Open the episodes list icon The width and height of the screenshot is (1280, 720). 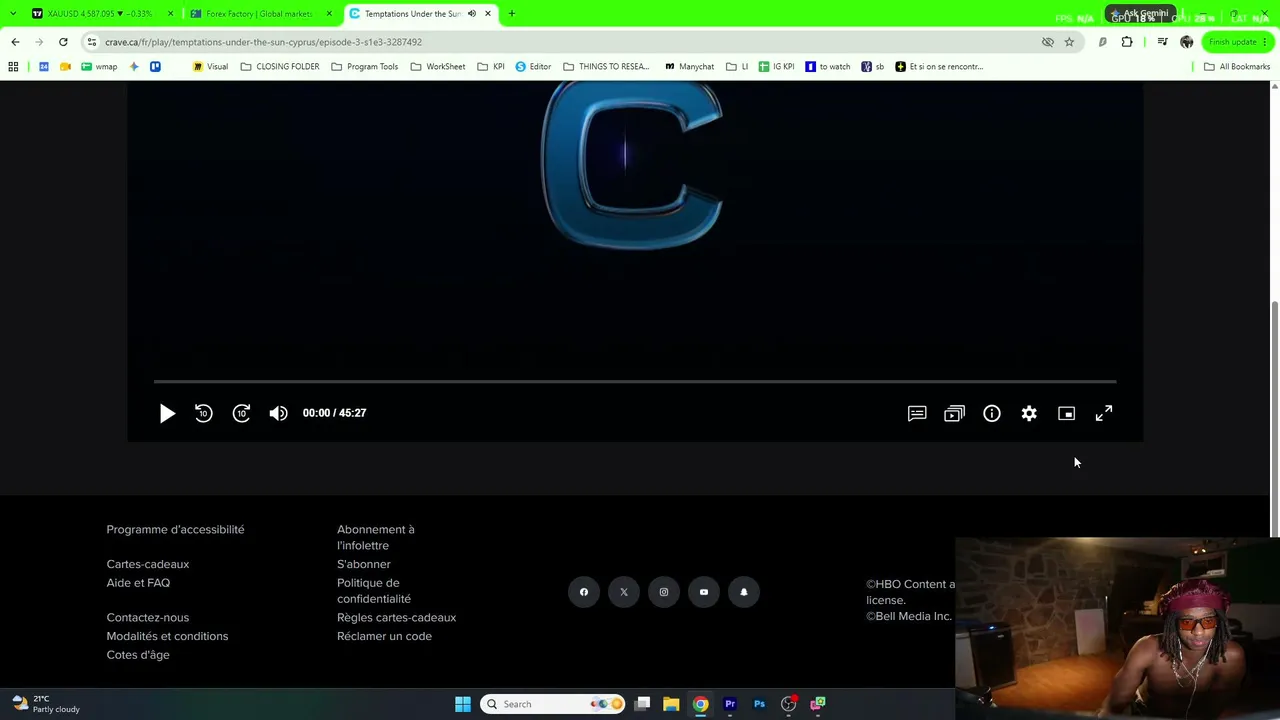click(954, 413)
